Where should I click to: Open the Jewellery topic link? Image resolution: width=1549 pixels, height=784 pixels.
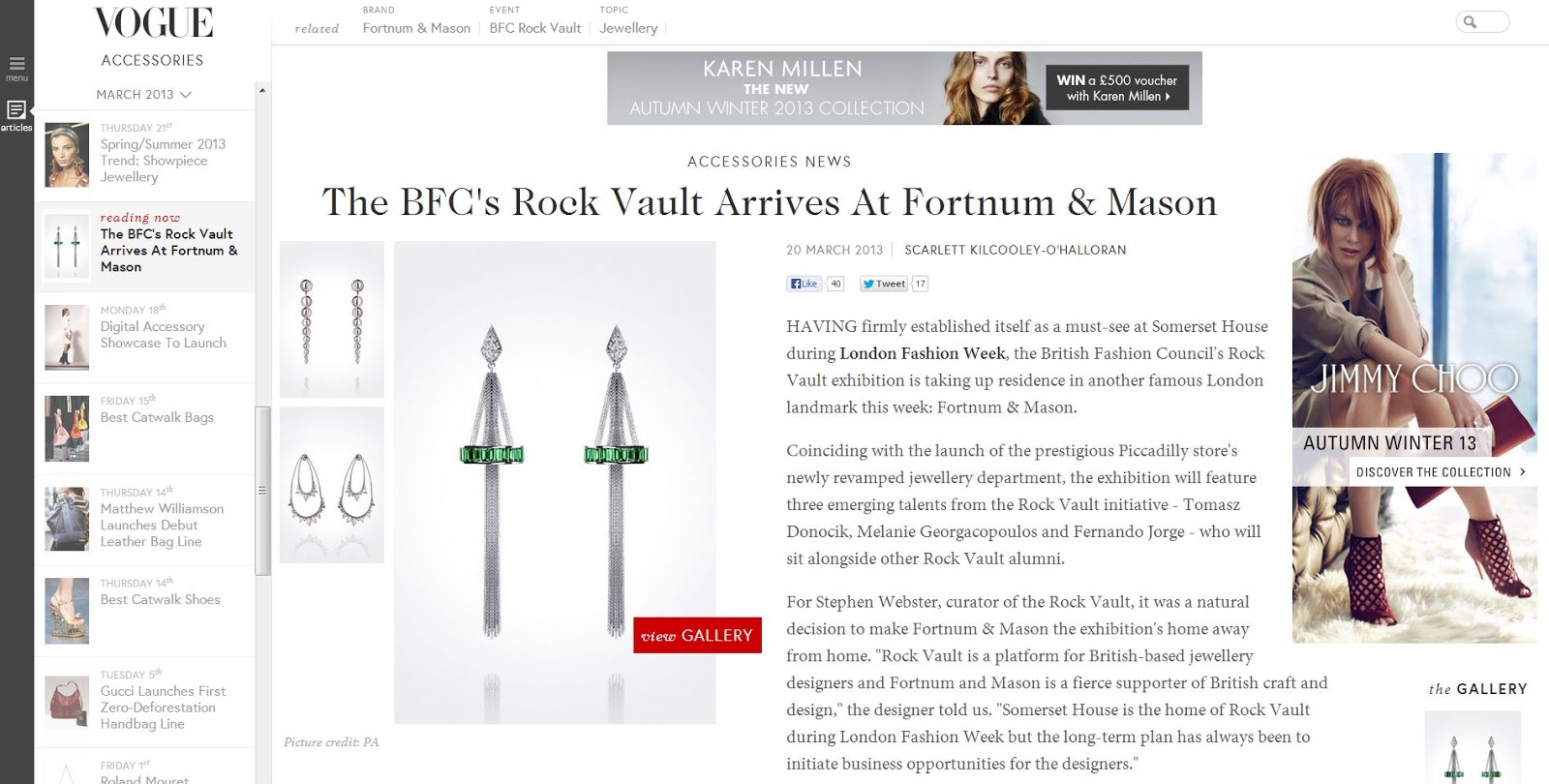[x=628, y=28]
